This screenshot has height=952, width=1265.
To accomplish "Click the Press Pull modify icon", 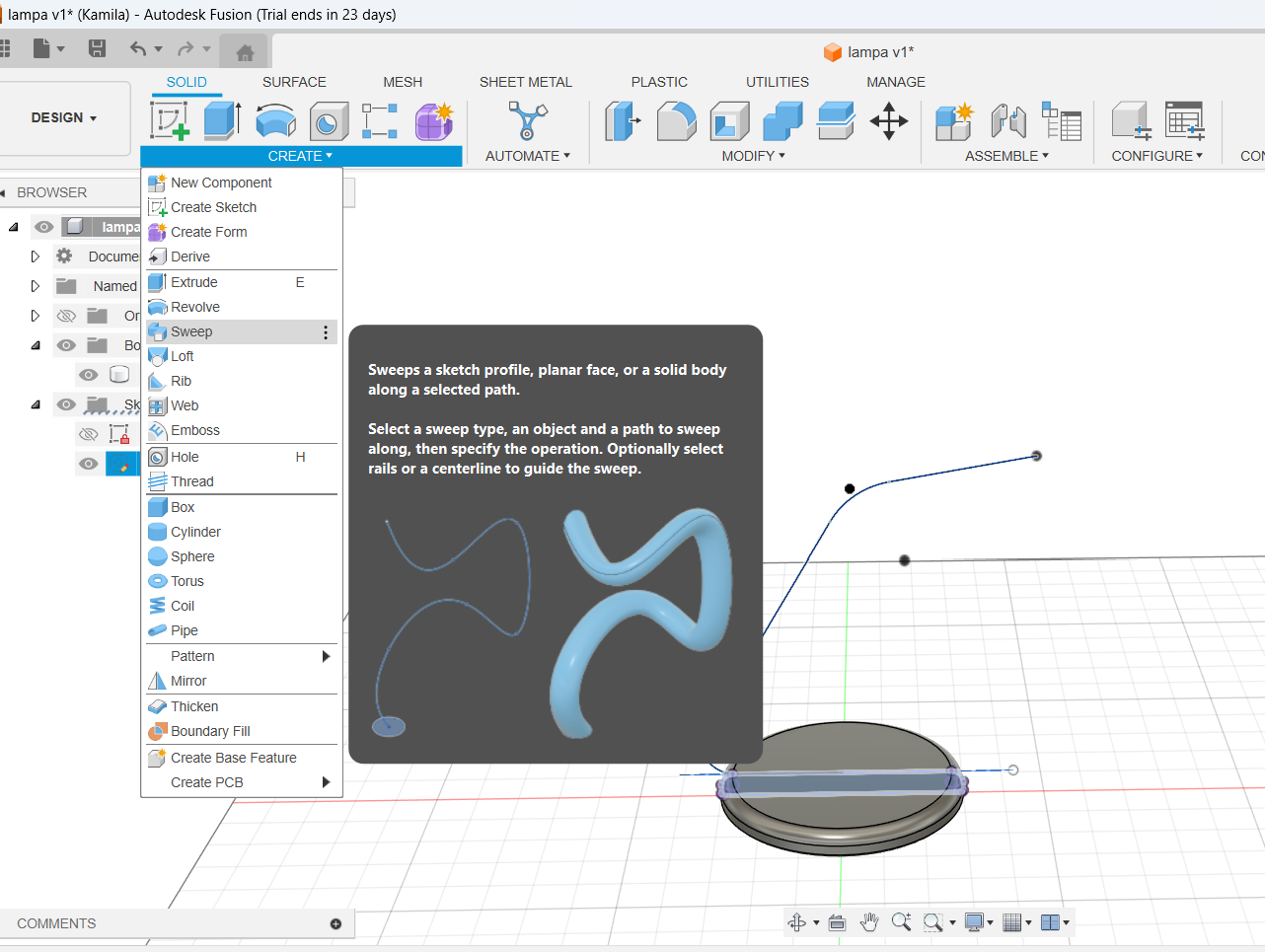I will (623, 120).
